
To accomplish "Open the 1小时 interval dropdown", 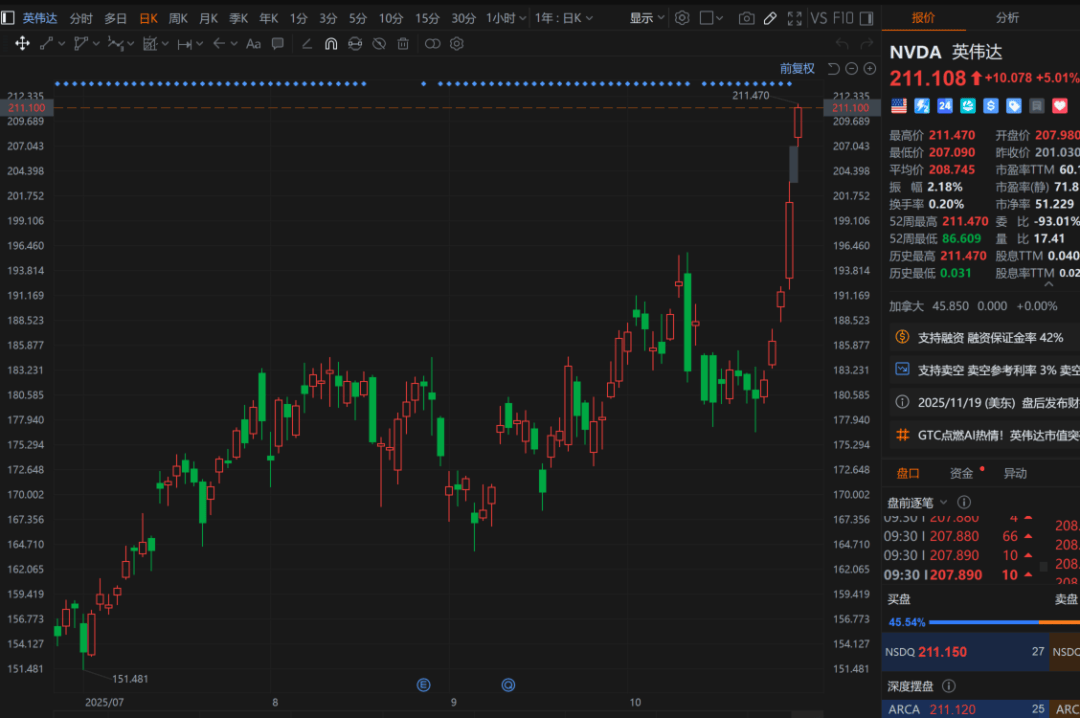I will tap(503, 18).
